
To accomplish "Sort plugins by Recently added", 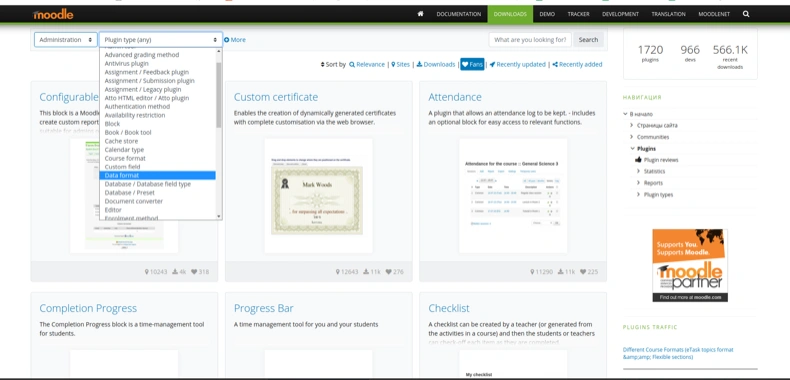I will tap(577, 65).
